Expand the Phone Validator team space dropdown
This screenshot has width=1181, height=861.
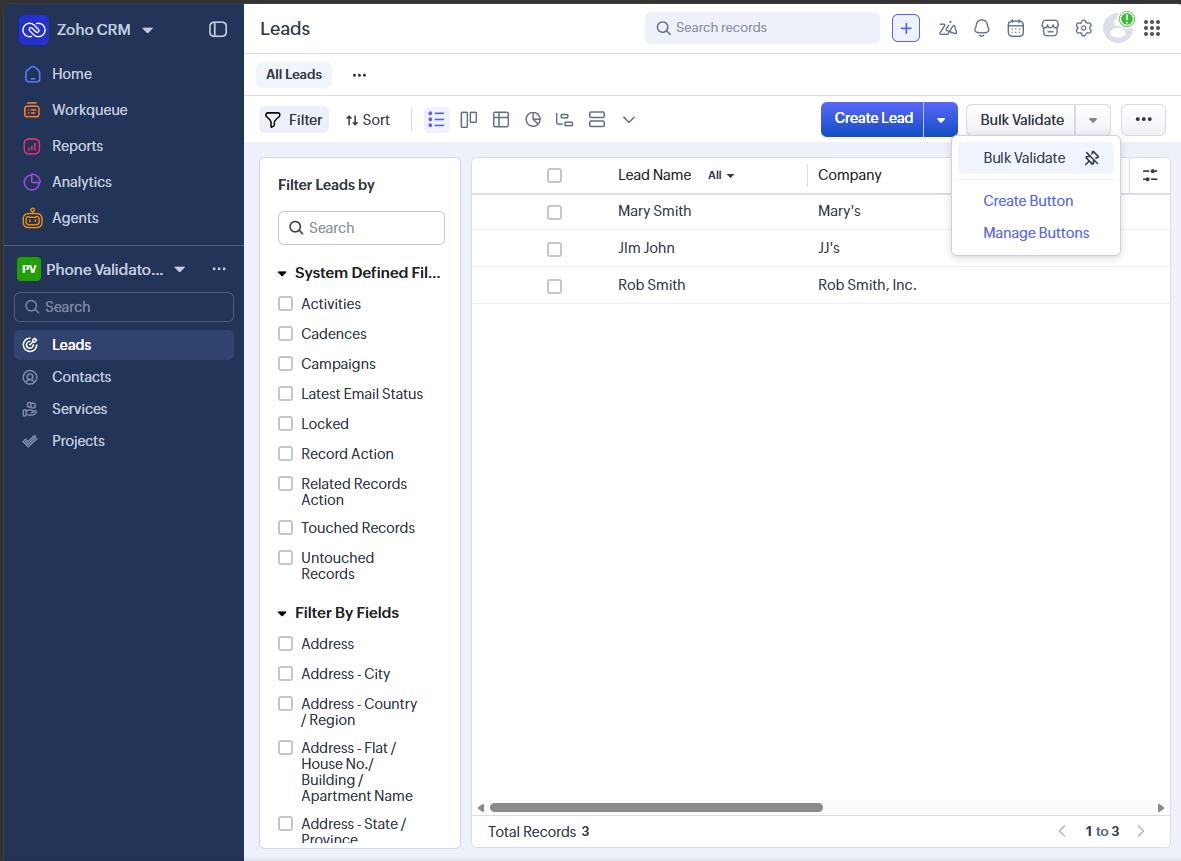tap(179, 270)
